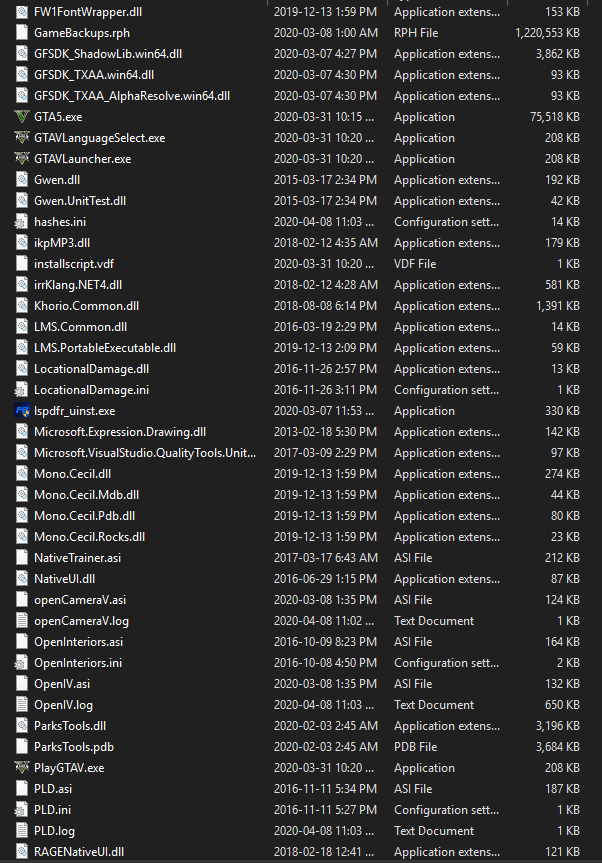Select the file ikpMP3.dll
The image size is (602, 863).
(x=62, y=243)
